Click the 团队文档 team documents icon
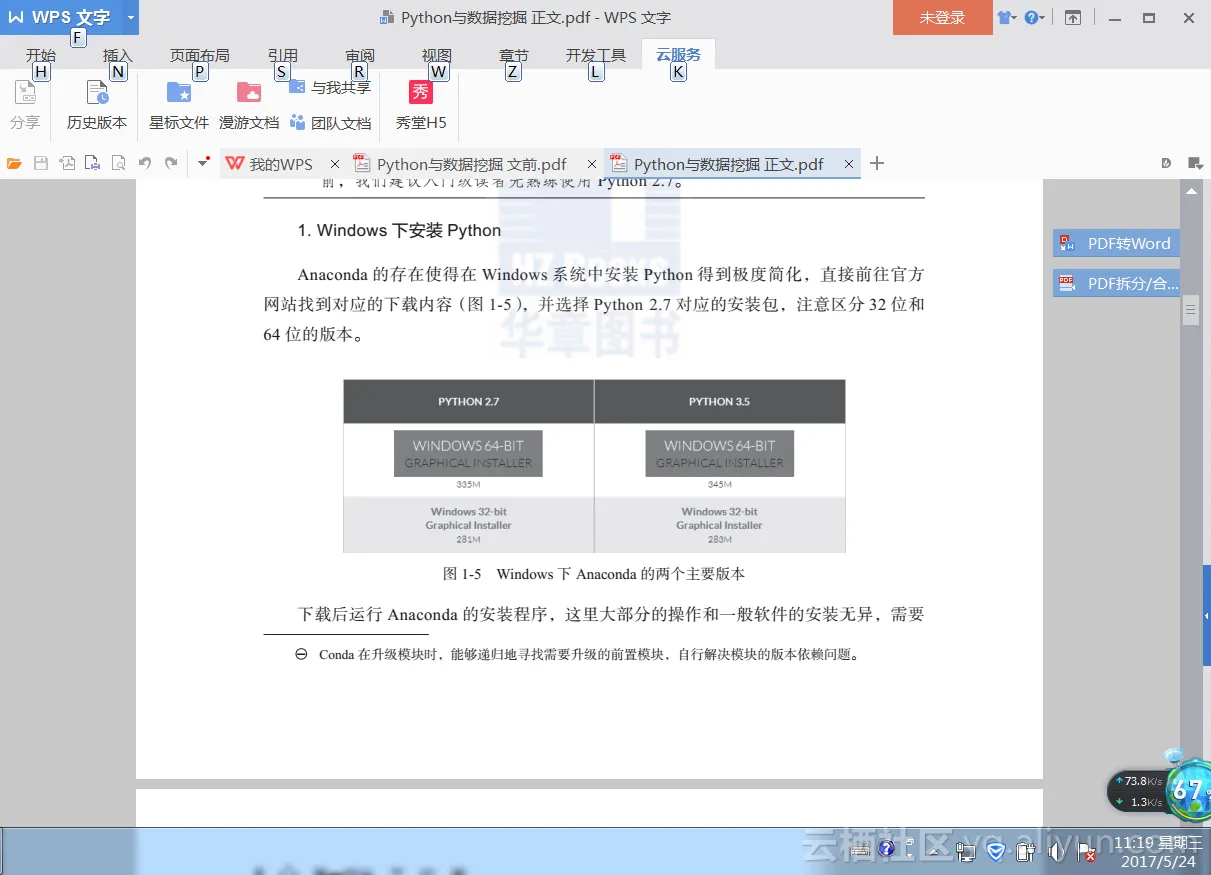Screen dimensions: 1211x875 tap(298, 123)
